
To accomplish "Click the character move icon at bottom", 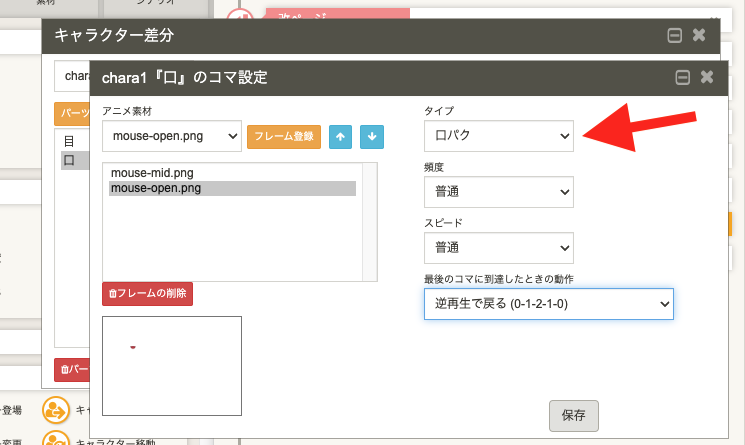I will pyautogui.click(x=54, y=438).
